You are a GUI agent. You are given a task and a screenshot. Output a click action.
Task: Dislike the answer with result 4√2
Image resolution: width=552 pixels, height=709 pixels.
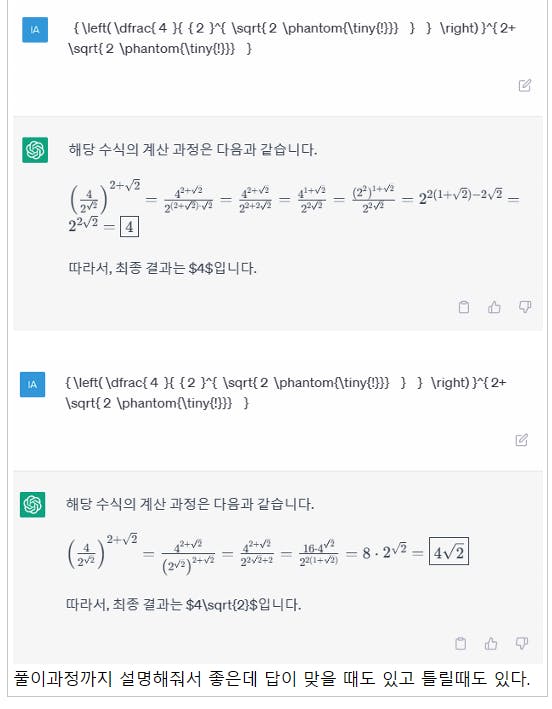click(x=522, y=643)
